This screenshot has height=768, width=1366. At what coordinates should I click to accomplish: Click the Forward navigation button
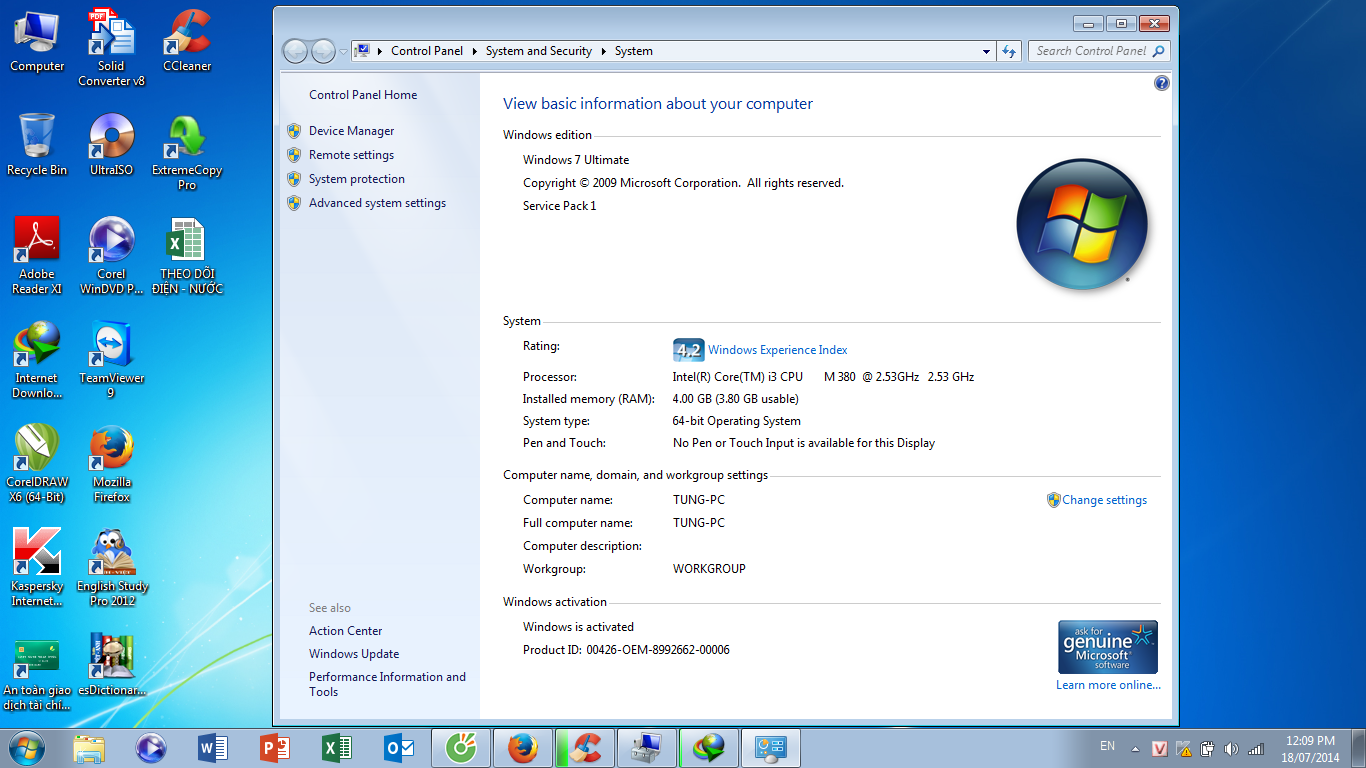323,51
